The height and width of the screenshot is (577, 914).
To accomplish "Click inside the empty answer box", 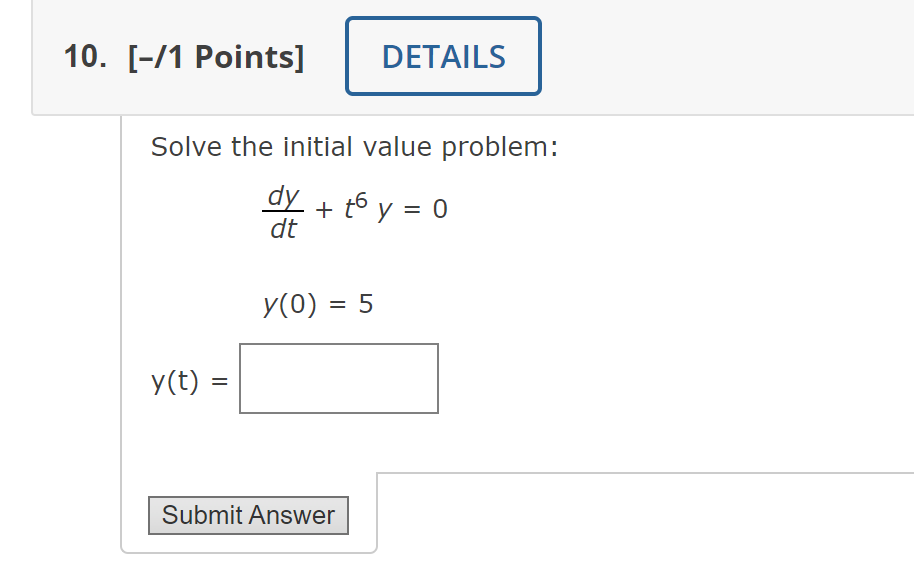I will [x=338, y=378].
